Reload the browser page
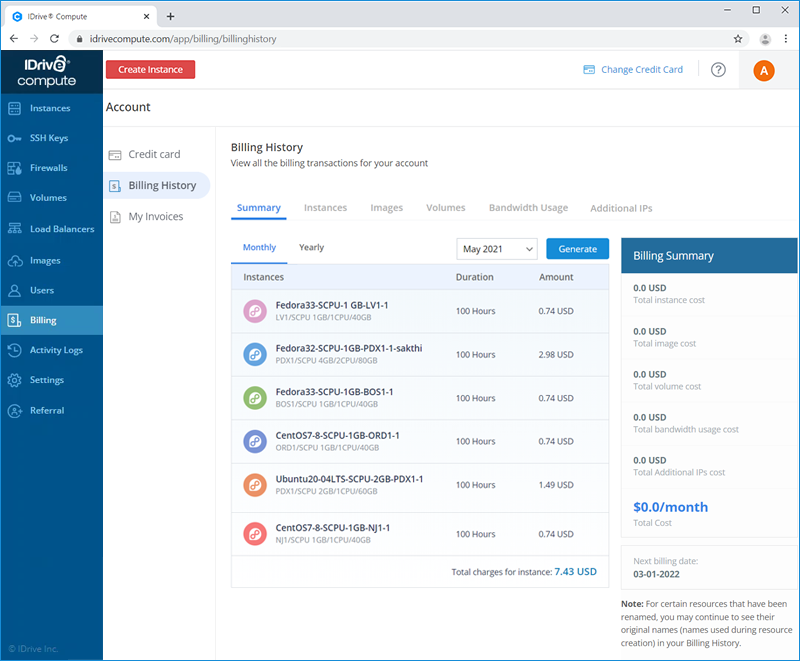Screen dimensions: 800x661 (x=55, y=39)
